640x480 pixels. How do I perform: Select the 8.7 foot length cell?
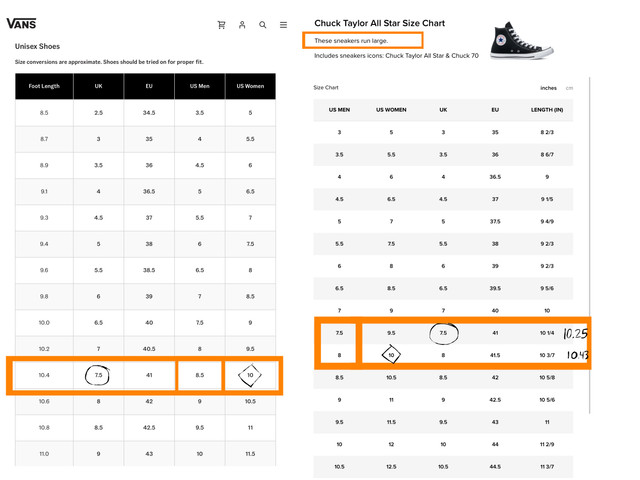[x=44, y=139]
